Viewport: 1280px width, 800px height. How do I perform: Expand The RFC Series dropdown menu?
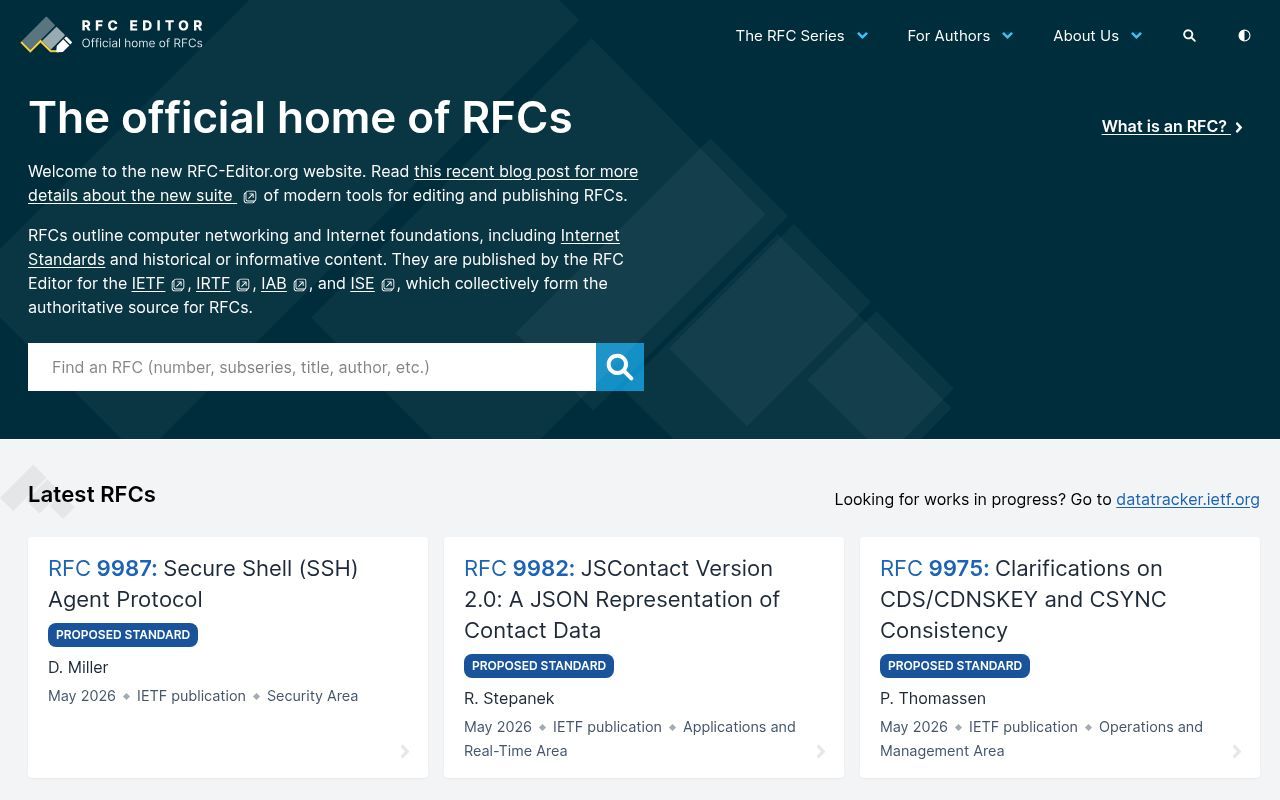tap(862, 36)
